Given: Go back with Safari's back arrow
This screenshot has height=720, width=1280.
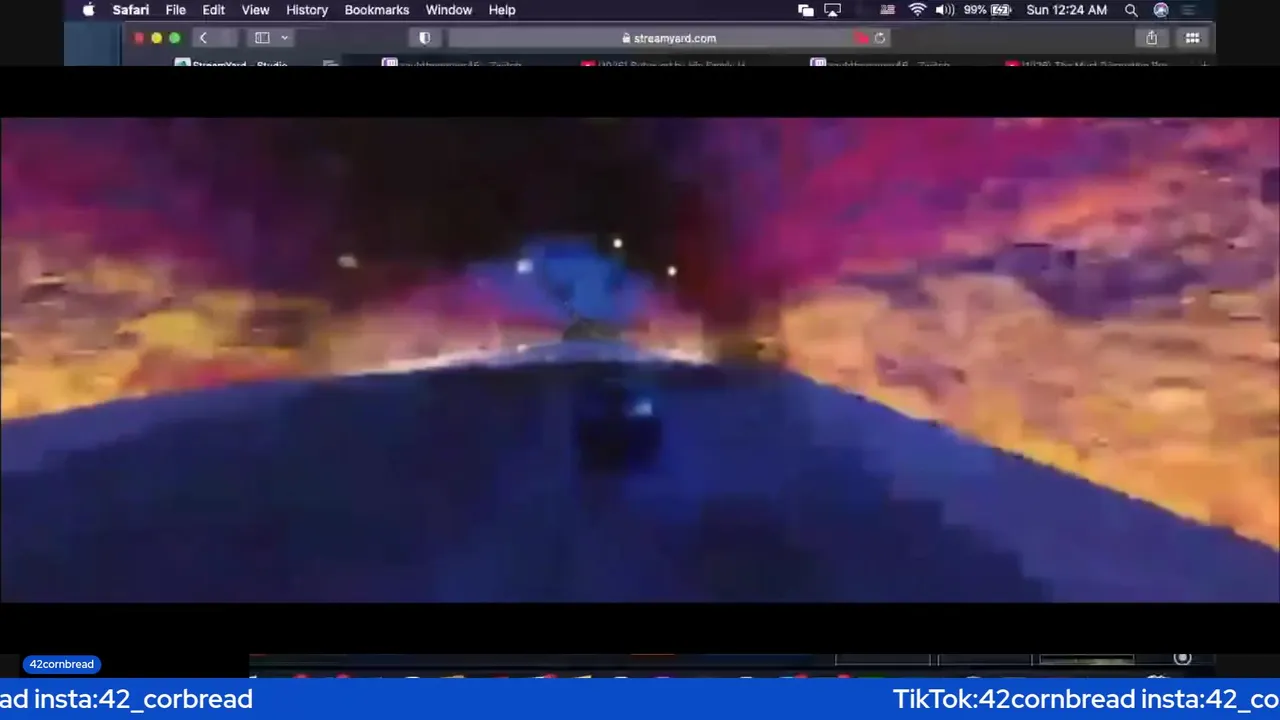Looking at the screenshot, I should click(x=203, y=38).
